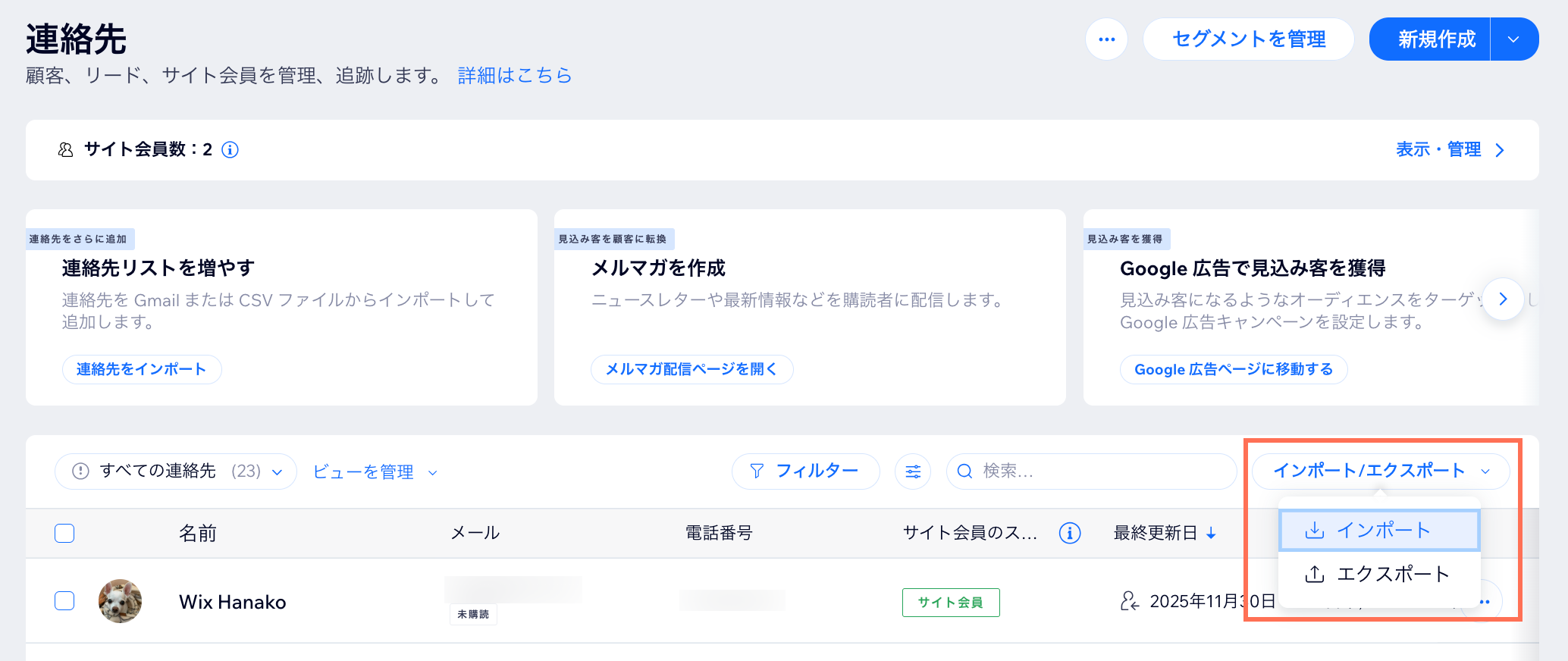1568x661 pixels.
Task: Click the メルマガを作成 card title
Action: [658, 268]
